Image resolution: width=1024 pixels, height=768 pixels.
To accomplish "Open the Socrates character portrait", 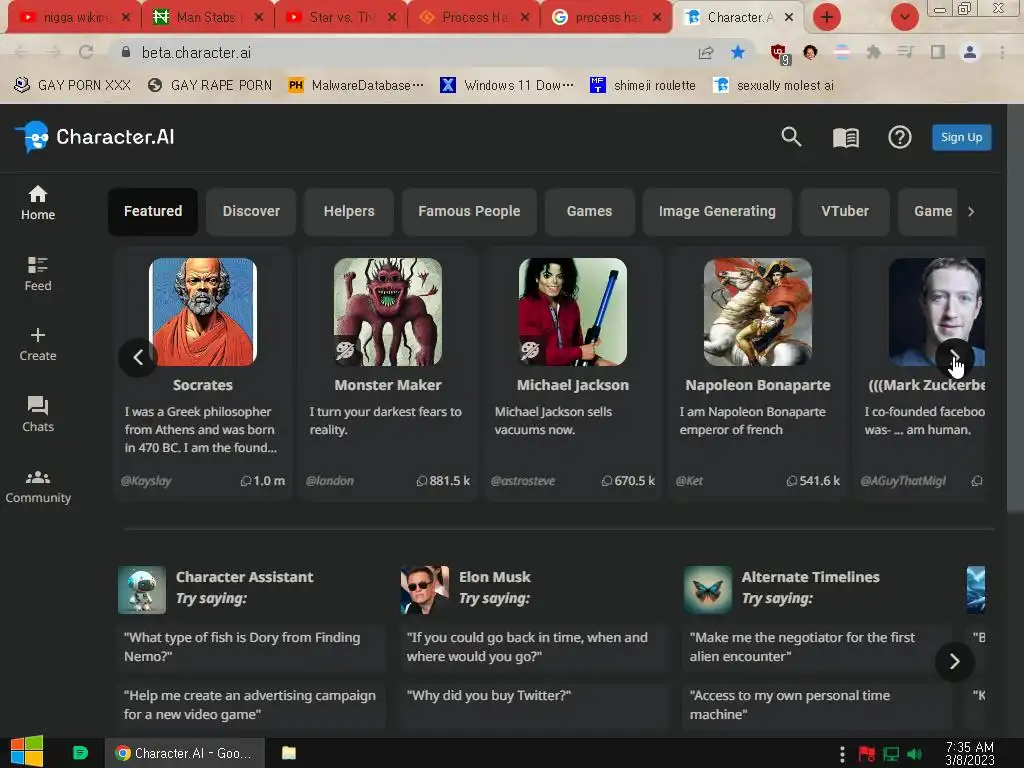I will [202, 312].
